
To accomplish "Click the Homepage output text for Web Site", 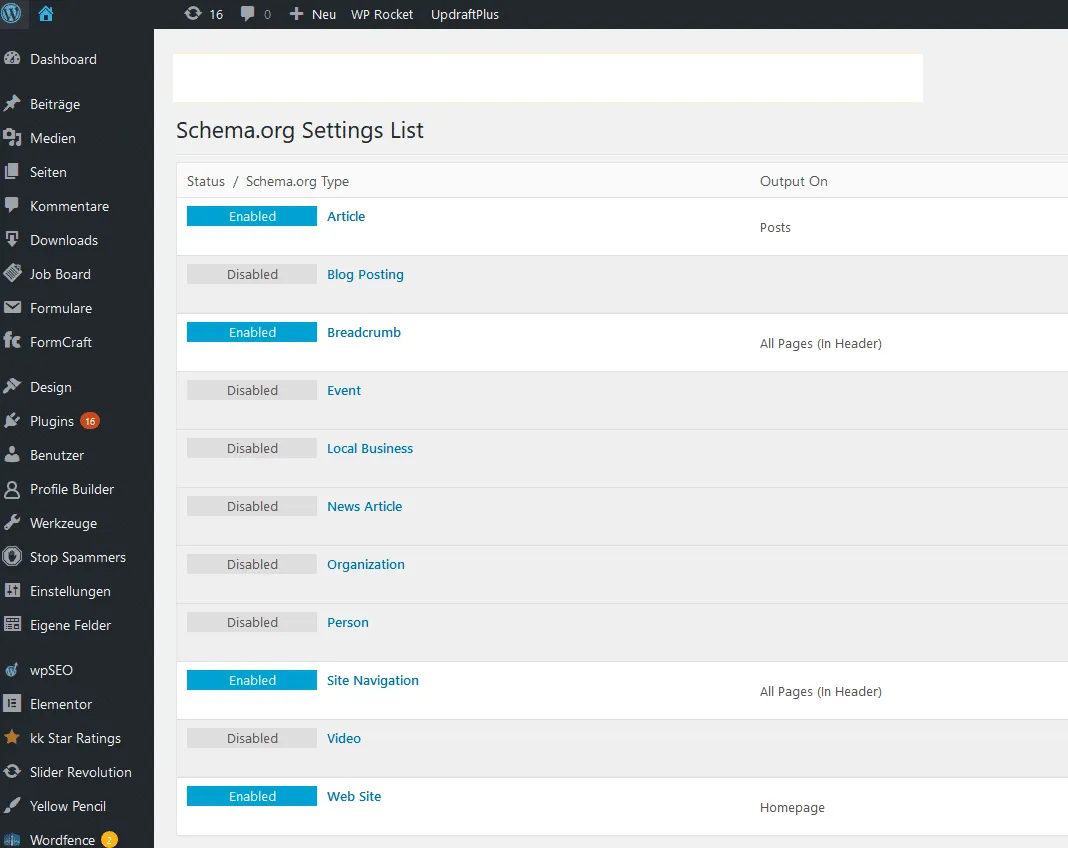I will pyautogui.click(x=792, y=807).
